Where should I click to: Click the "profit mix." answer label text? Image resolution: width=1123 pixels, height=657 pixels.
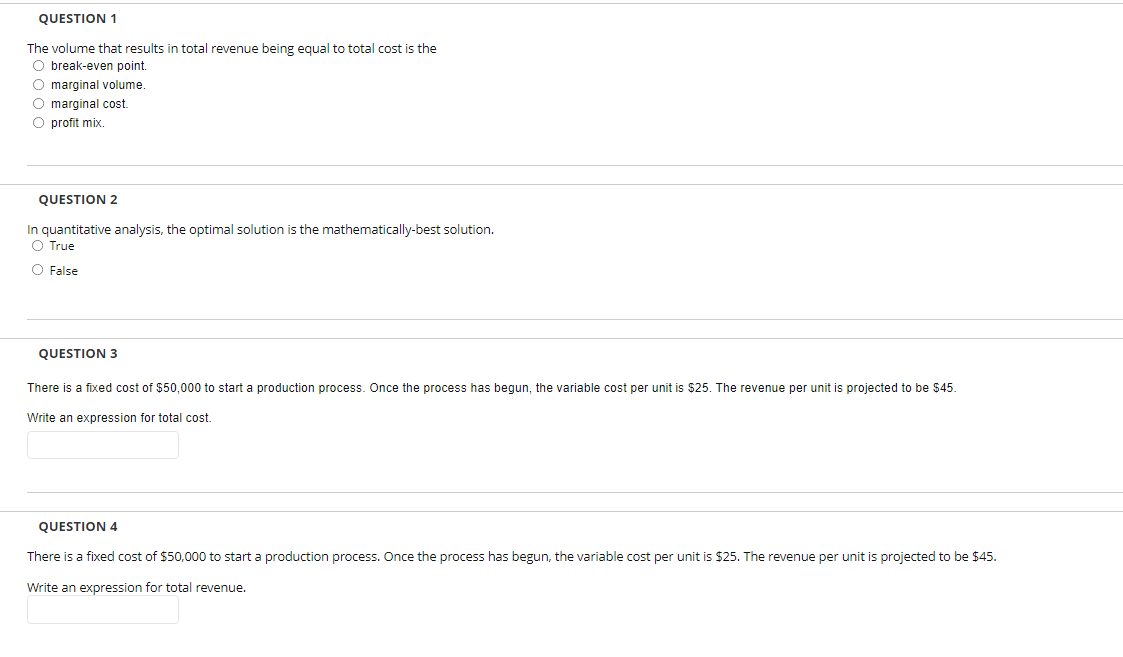pyautogui.click(x=78, y=123)
